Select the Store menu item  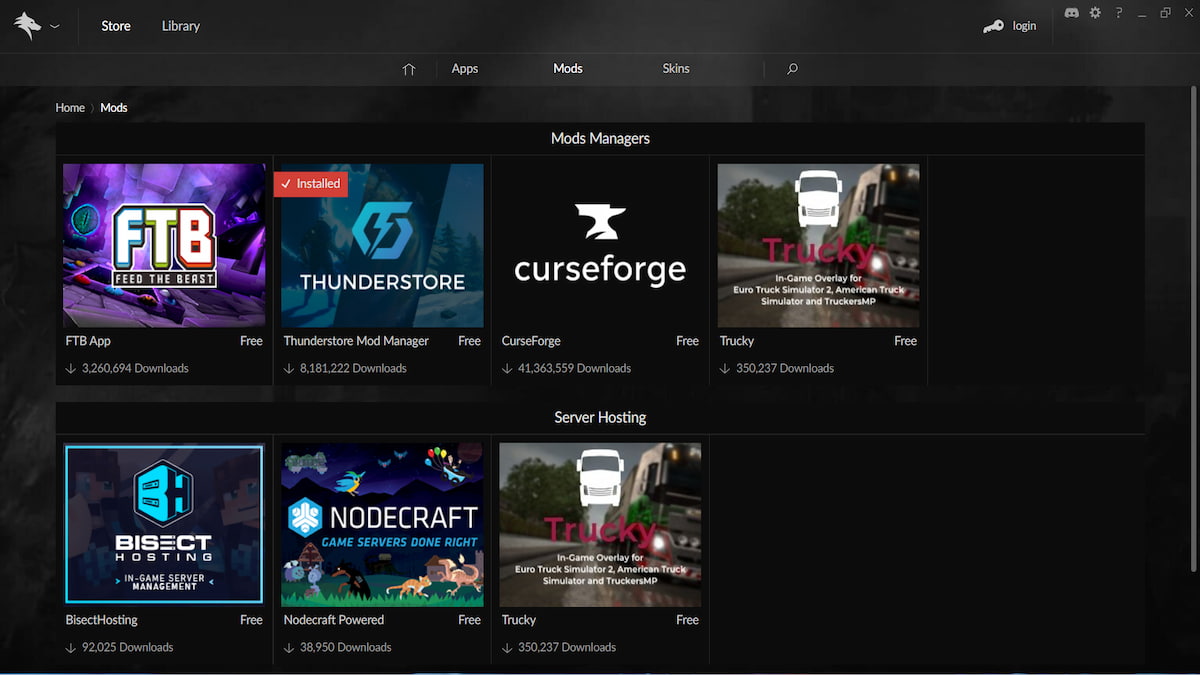[115, 26]
